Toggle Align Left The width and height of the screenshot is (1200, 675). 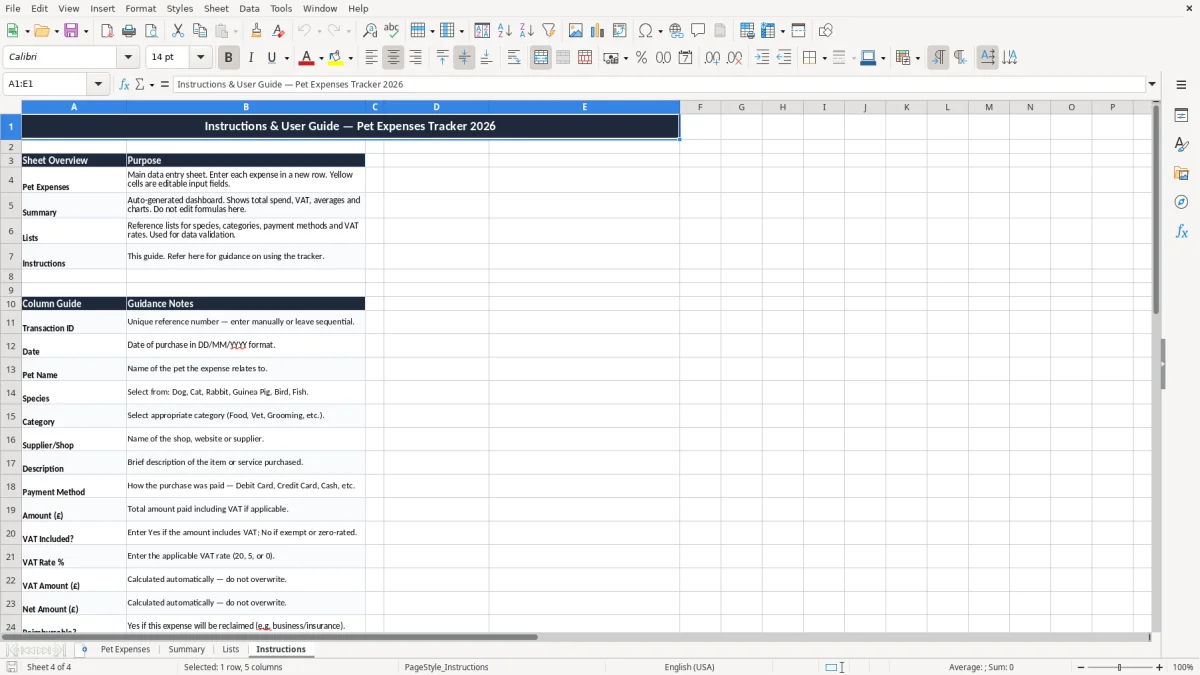point(371,58)
